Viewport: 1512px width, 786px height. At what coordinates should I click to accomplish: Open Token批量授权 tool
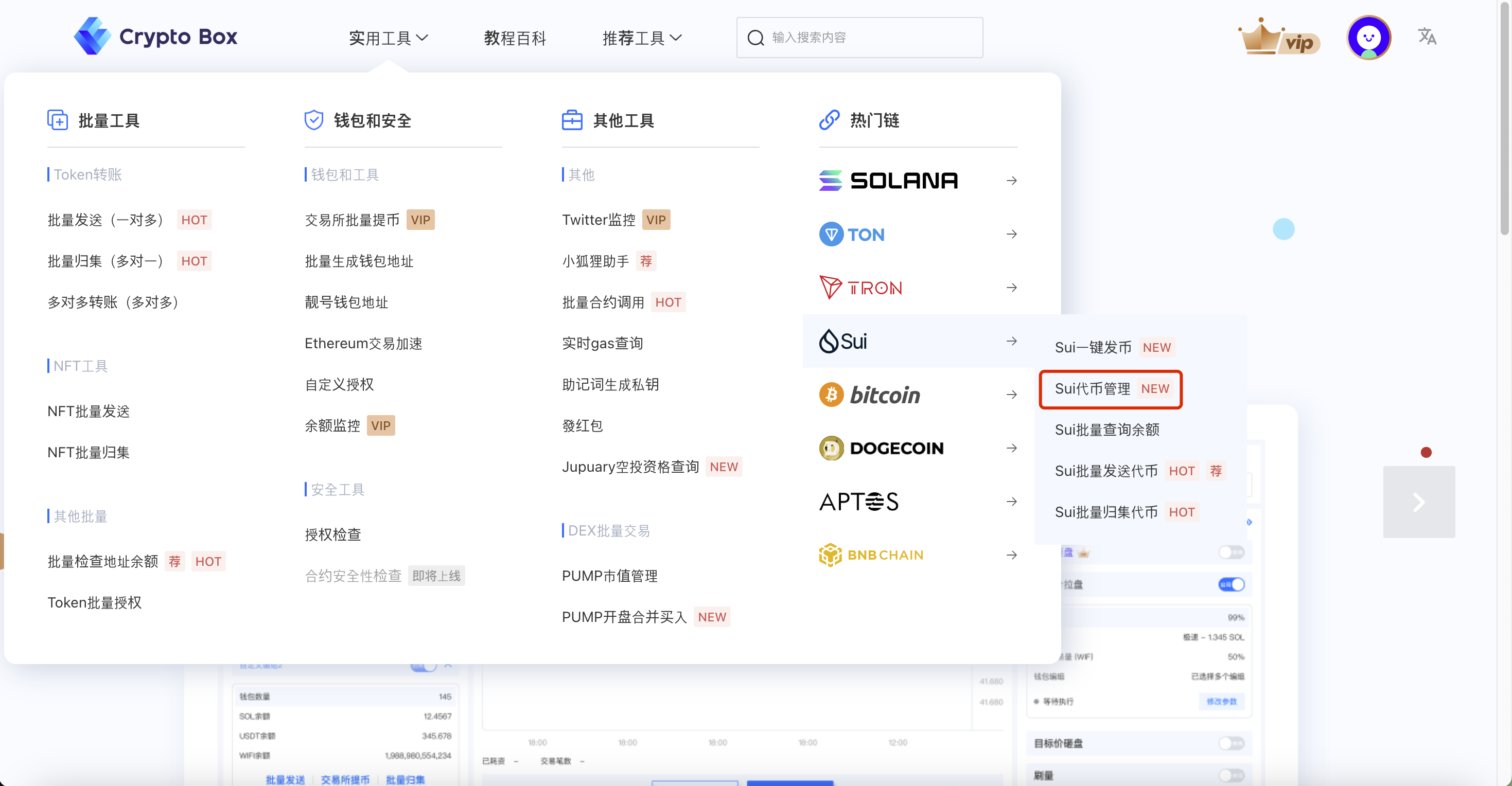click(94, 602)
